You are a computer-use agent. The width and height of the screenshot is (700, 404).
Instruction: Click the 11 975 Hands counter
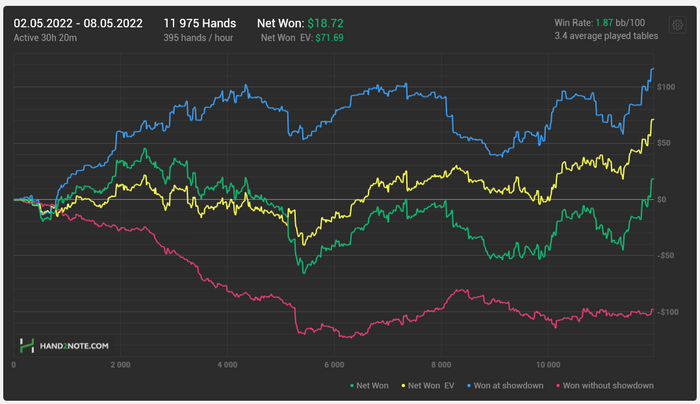[200, 23]
